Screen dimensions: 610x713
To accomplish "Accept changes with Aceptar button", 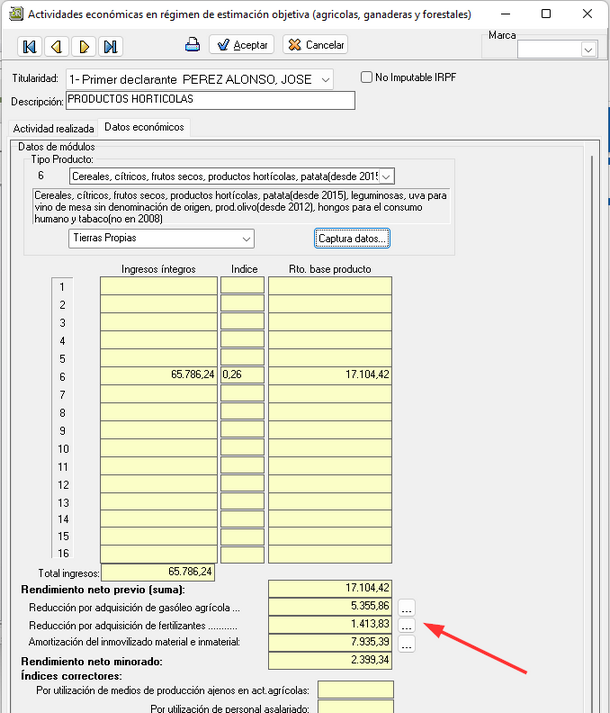I will pyautogui.click(x=242, y=45).
